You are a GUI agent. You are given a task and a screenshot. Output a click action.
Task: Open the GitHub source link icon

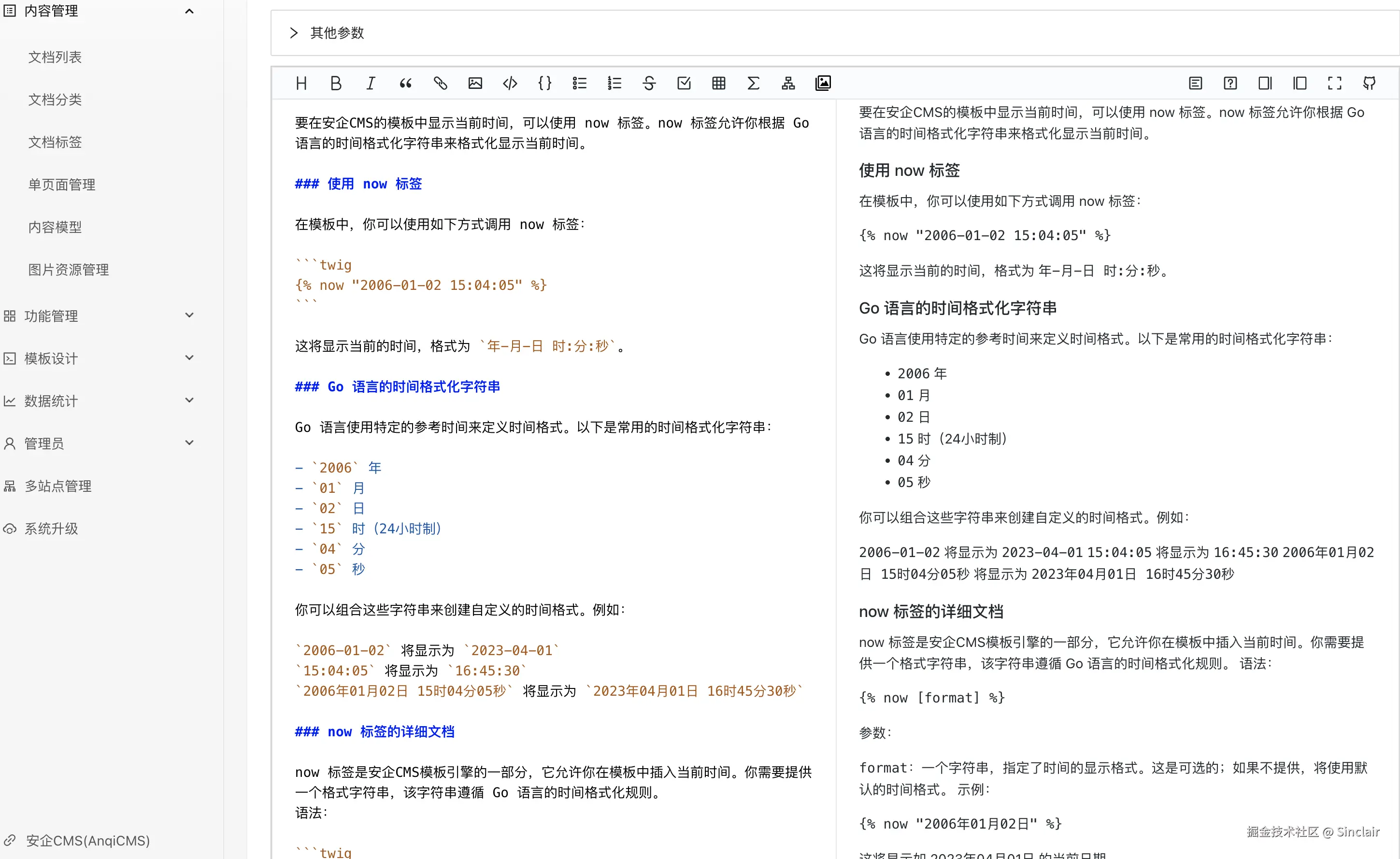1369,84
